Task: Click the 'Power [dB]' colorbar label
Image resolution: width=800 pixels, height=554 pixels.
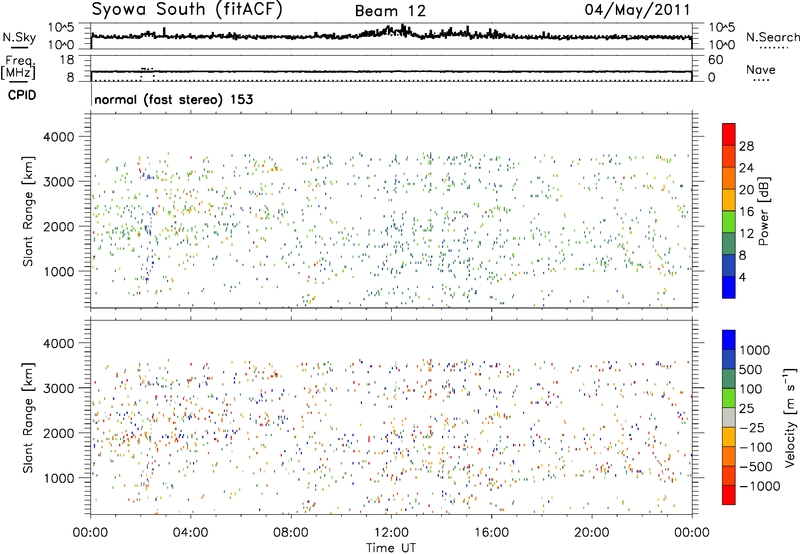Action: [764, 211]
